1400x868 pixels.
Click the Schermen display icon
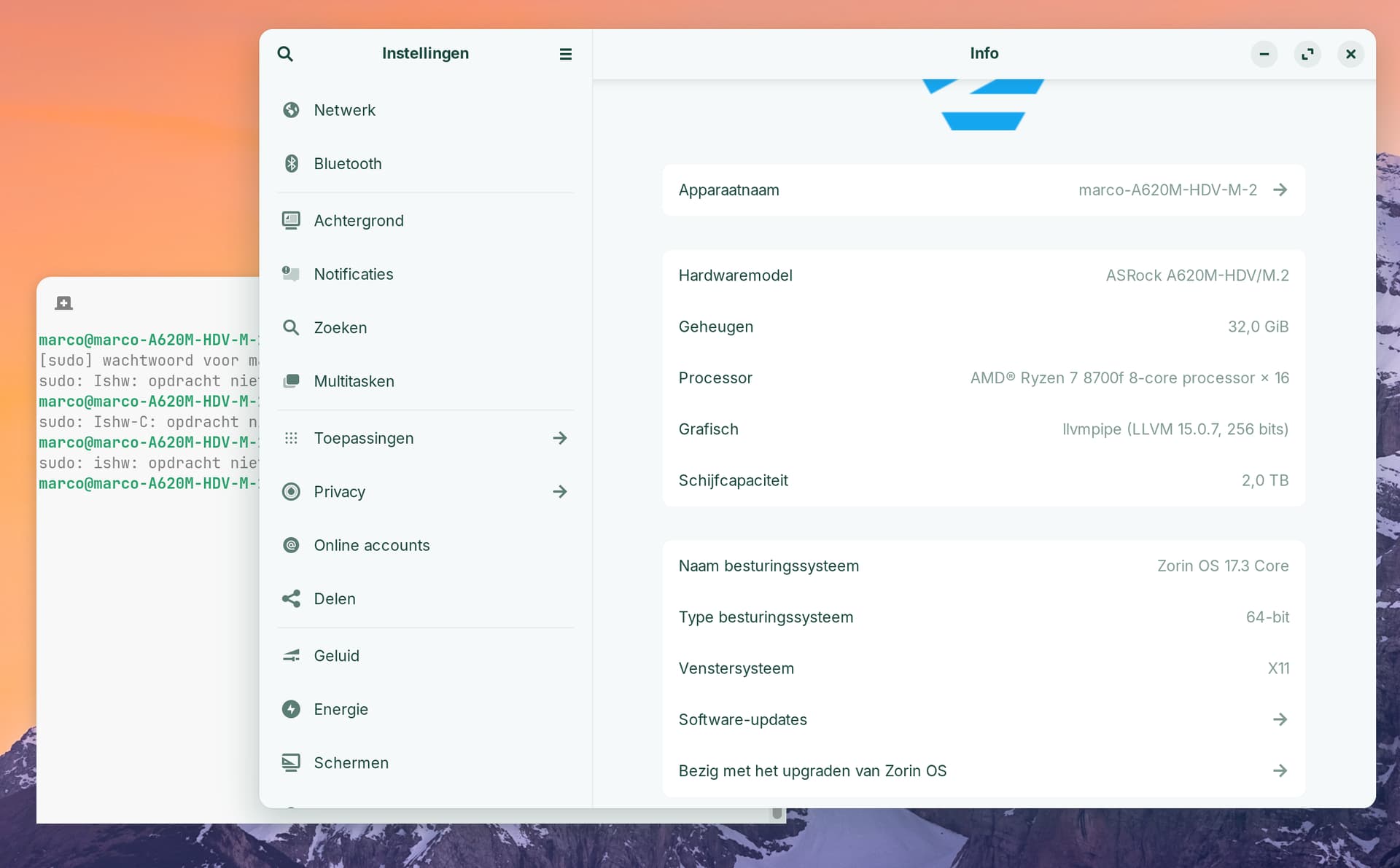coord(291,762)
